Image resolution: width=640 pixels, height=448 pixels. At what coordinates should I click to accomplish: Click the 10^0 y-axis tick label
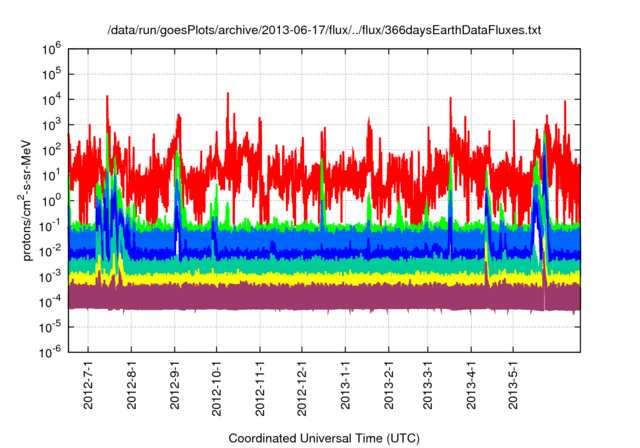(x=51, y=201)
